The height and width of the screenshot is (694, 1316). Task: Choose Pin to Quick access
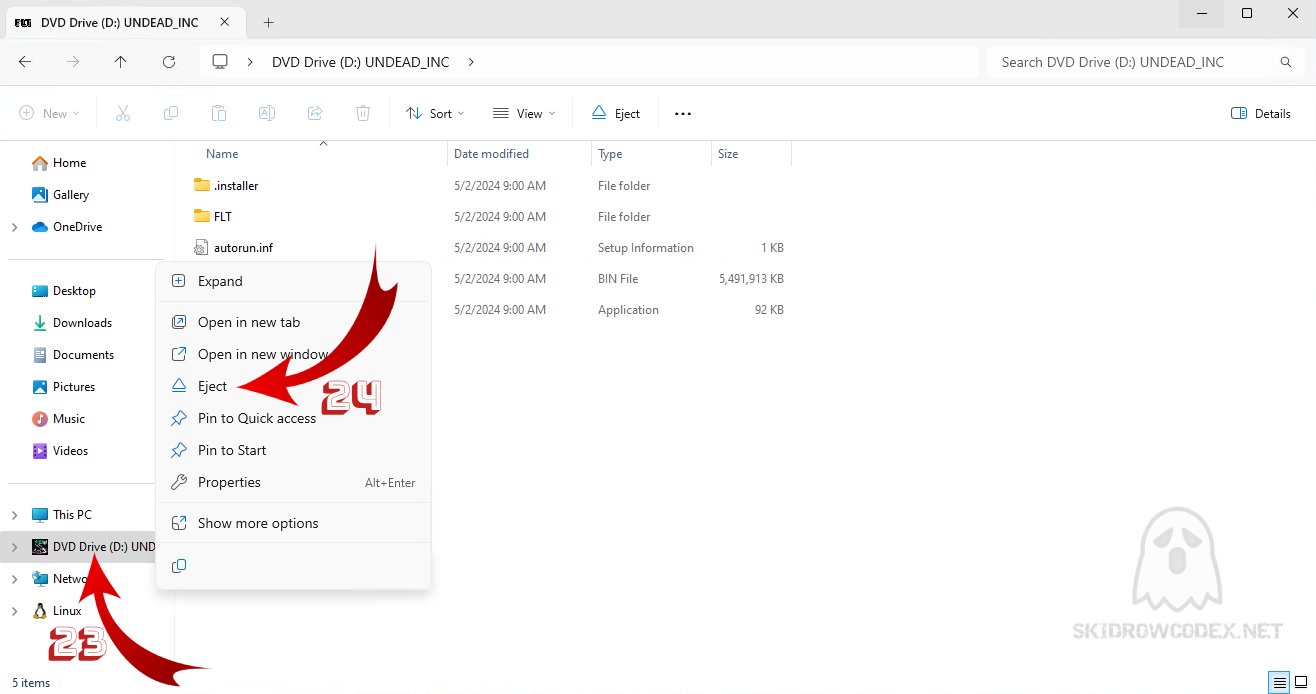pos(294,418)
